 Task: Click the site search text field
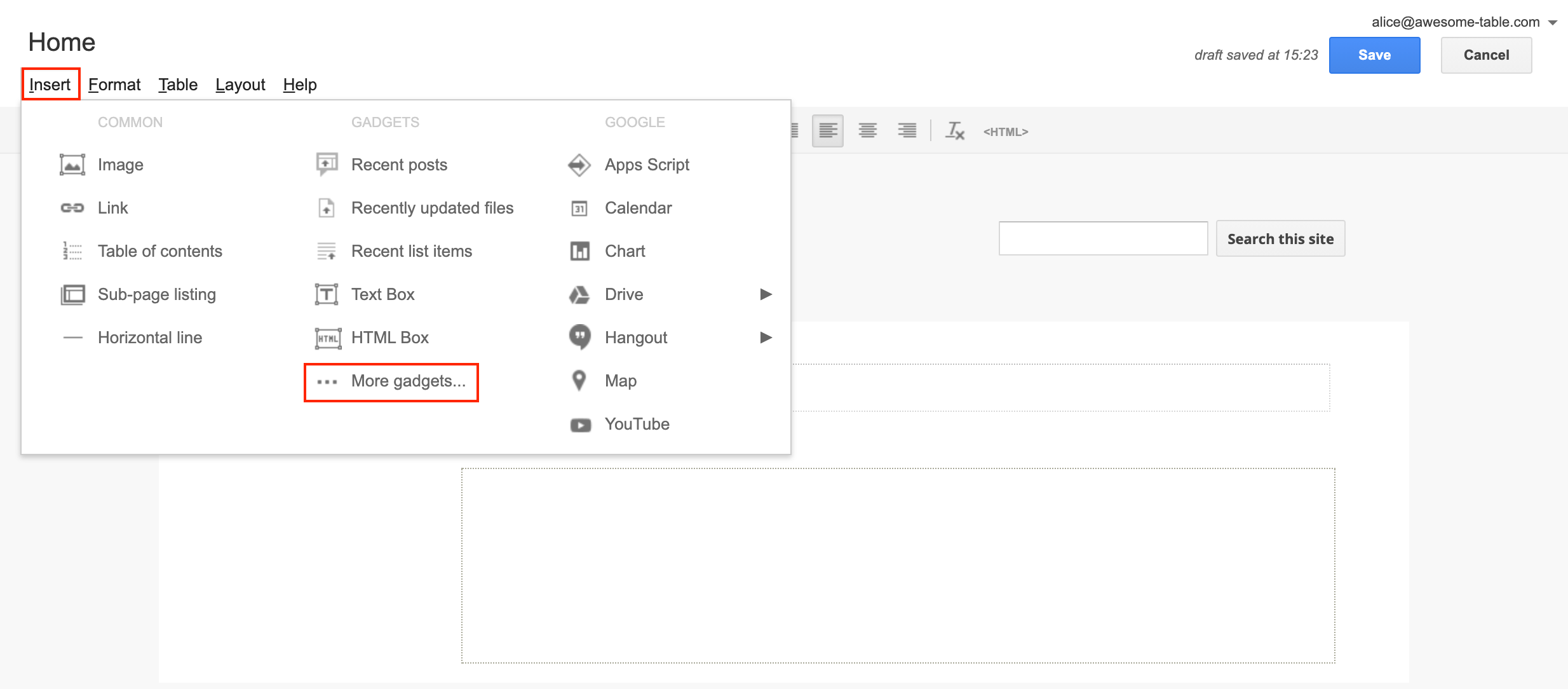(1103, 238)
